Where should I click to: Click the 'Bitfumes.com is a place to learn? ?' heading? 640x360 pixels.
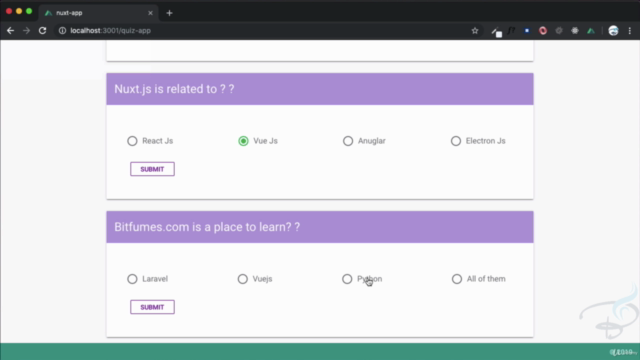[207, 227]
